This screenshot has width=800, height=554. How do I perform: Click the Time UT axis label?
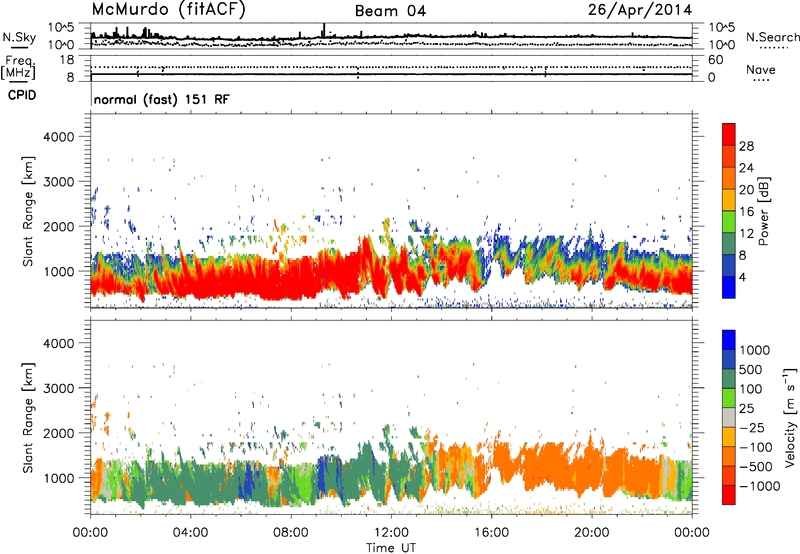(x=391, y=548)
